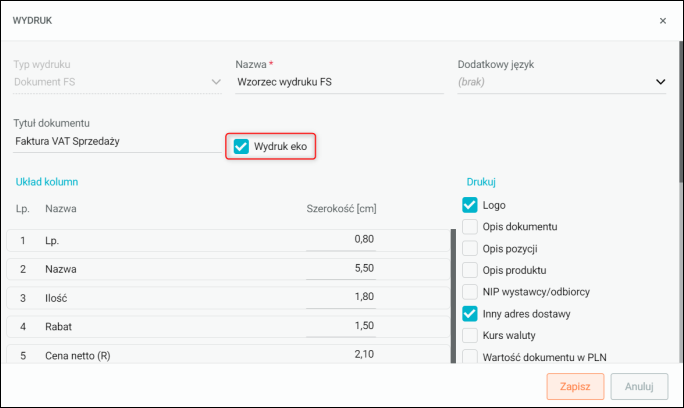
Task: Click the Dokument FS combo box
Action: [117, 82]
